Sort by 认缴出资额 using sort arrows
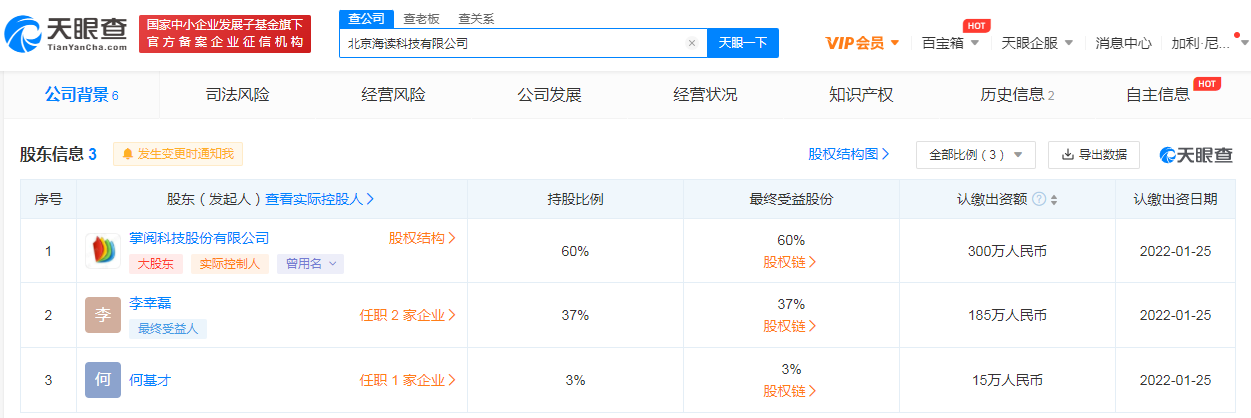1251x418 pixels. click(1054, 199)
